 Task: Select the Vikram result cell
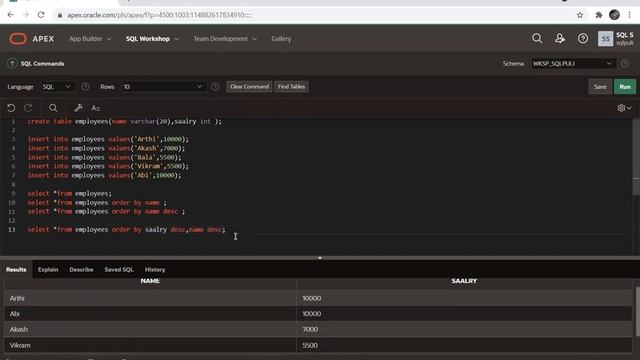150,345
